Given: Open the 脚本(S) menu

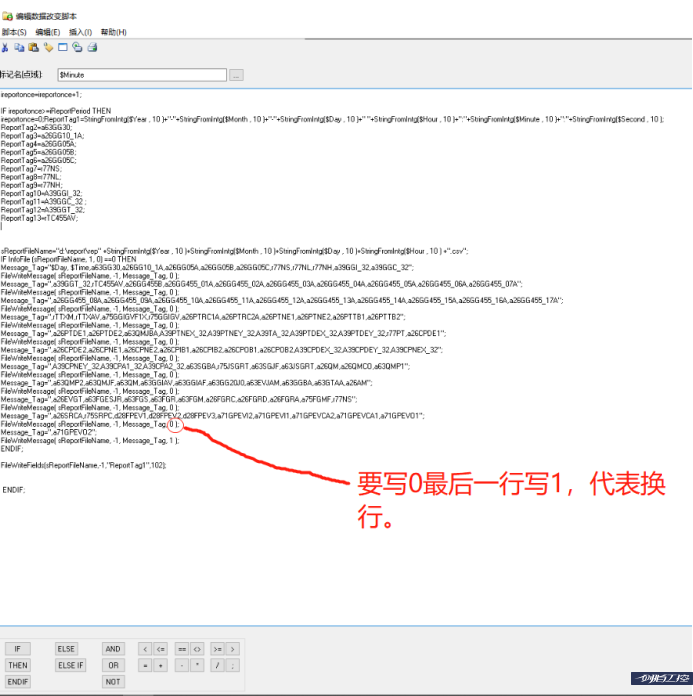Looking at the screenshot, I should coord(14,32).
